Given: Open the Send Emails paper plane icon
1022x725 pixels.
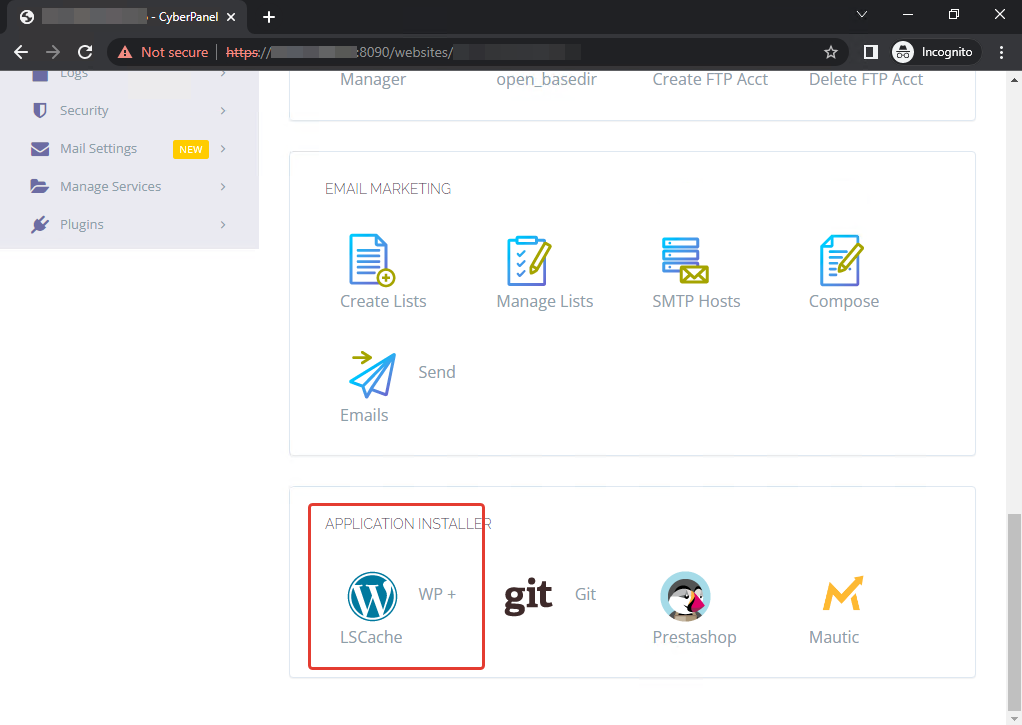Looking at the screenshot, I should coord(372,375).
